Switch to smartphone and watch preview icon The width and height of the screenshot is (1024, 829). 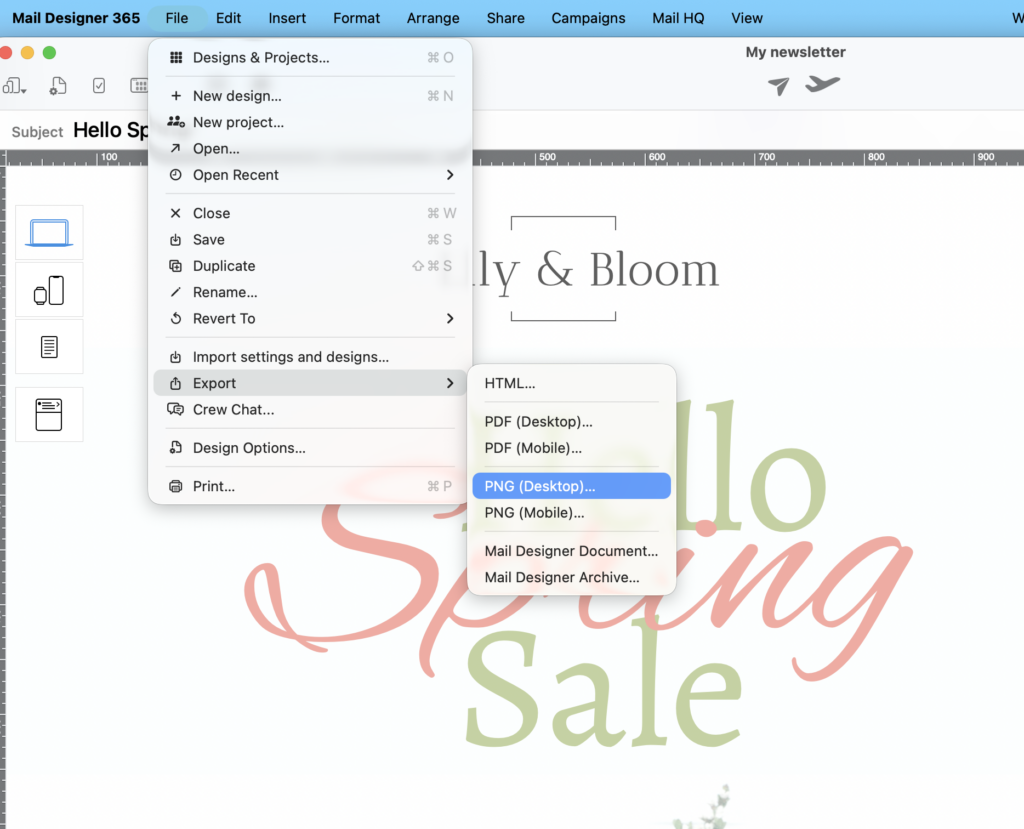point(49,290)
